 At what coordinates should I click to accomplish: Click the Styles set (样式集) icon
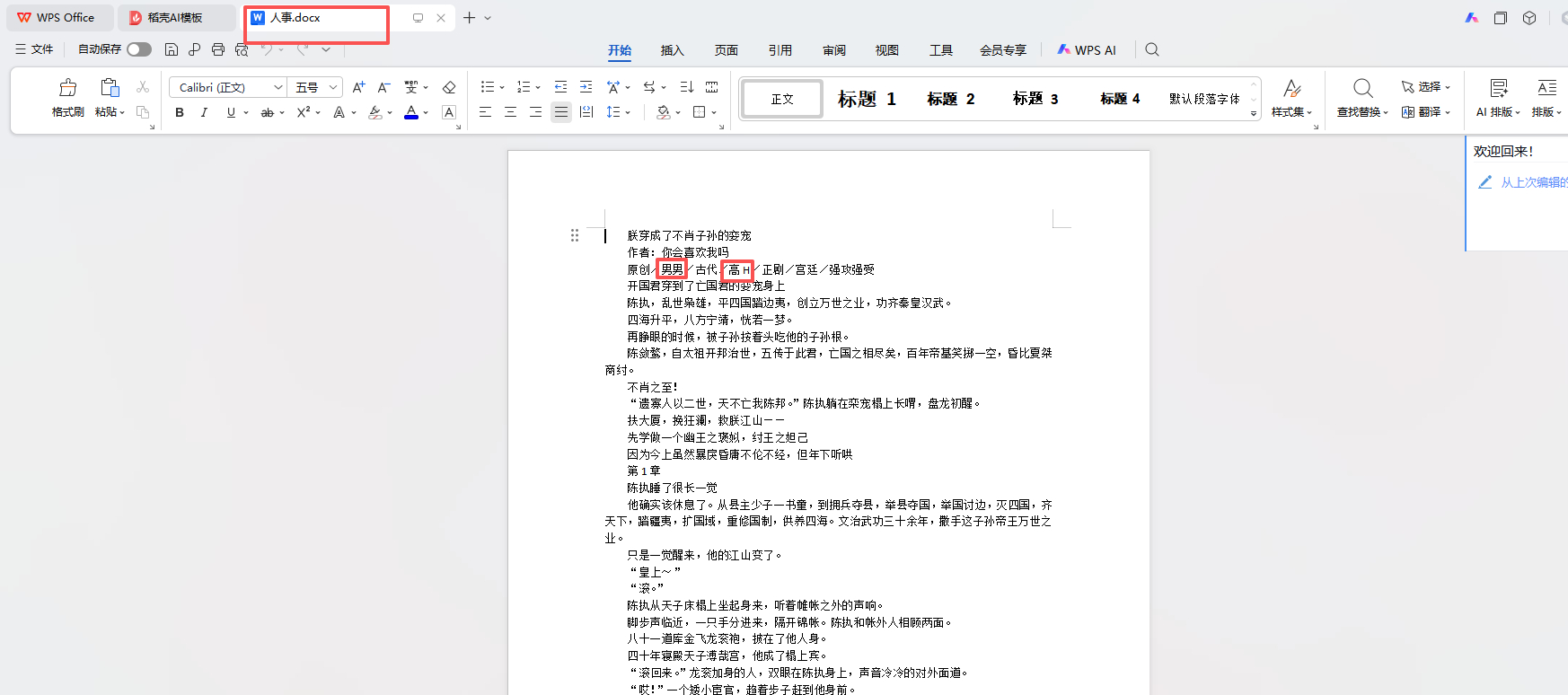pyautogui.click(x=1291, y=88)
